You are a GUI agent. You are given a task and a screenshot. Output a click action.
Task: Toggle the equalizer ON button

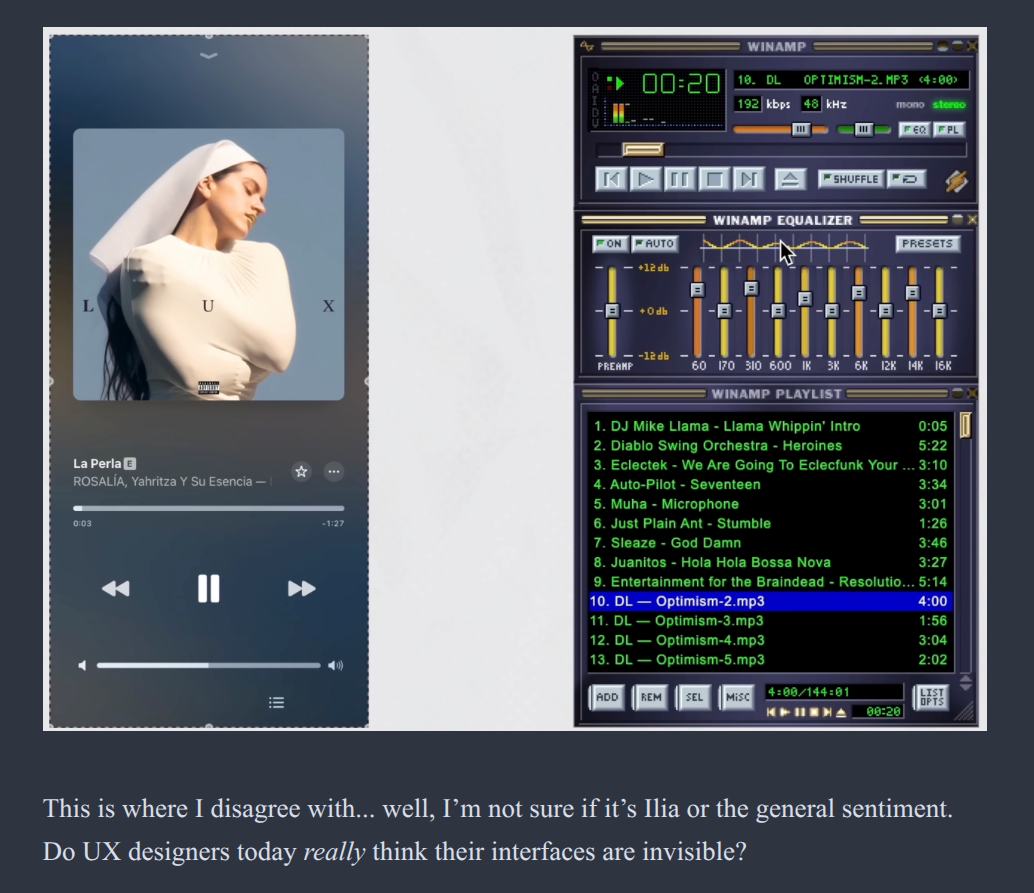coord(608,244)
